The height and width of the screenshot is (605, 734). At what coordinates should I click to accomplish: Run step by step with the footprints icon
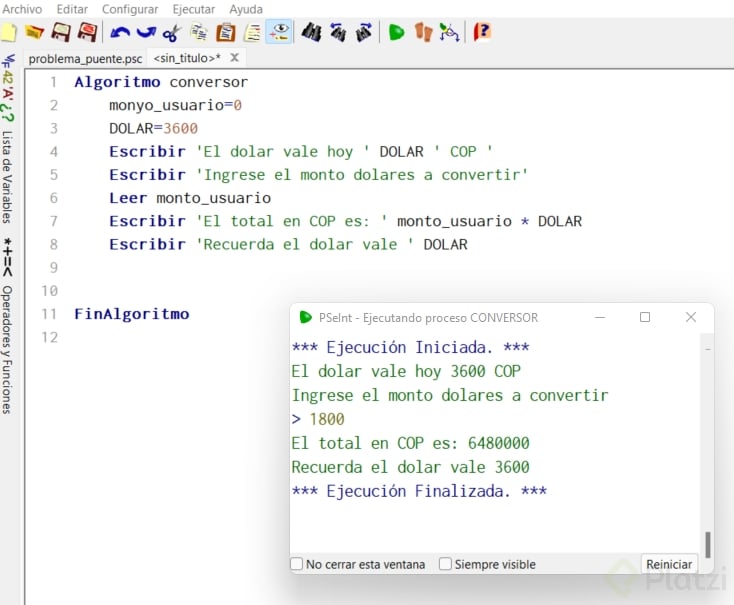coord(424,32)
